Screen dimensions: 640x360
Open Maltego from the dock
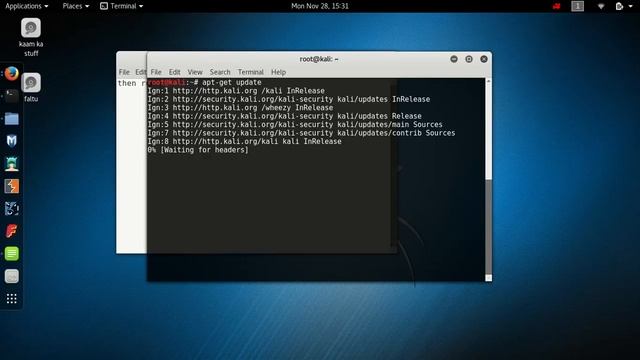(x=11, y=209)
